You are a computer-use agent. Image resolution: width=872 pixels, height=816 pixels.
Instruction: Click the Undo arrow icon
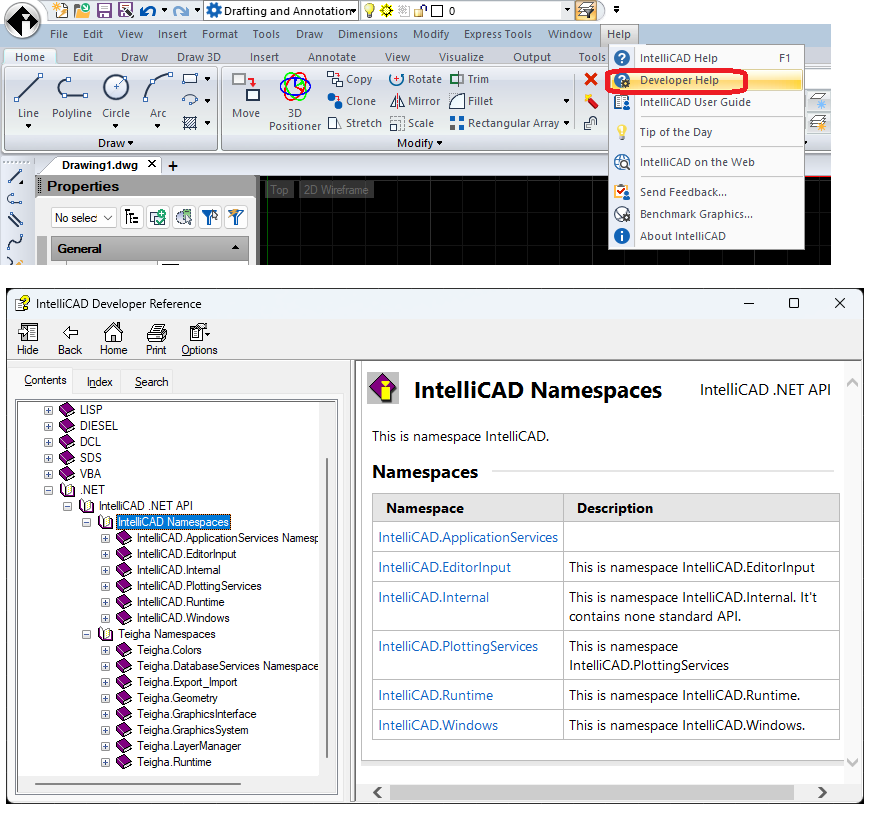pyautogui.click(x=147, y=11)
